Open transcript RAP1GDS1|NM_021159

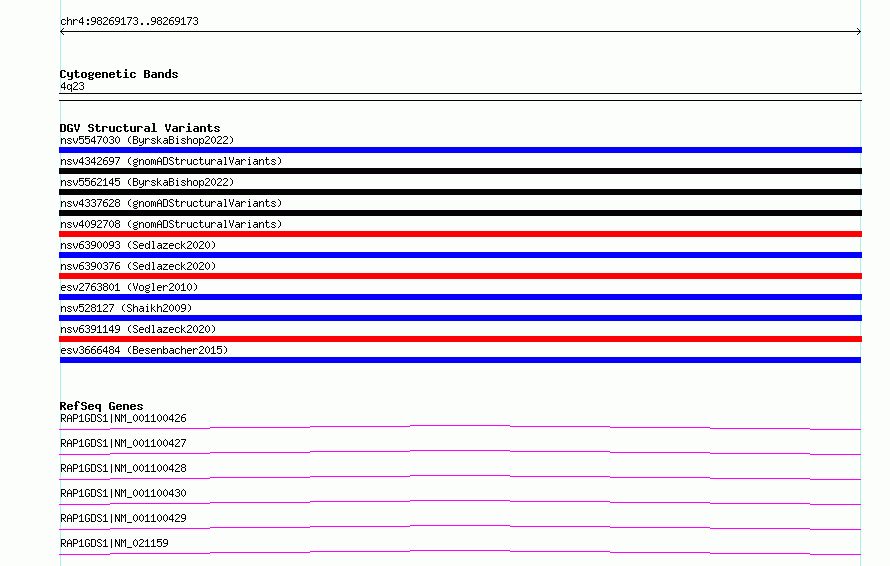(114, 543)
